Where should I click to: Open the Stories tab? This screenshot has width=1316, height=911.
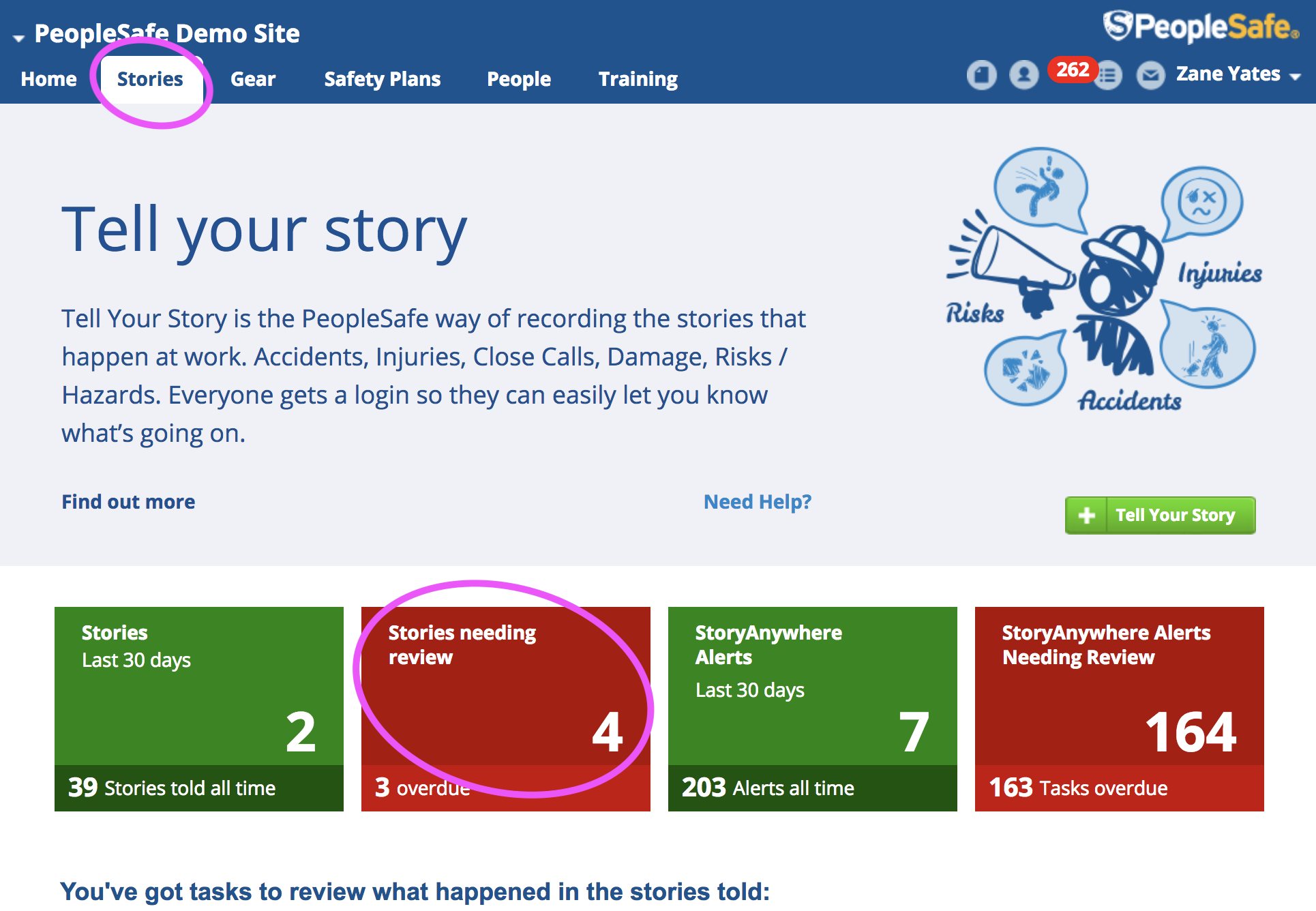[150, 79]
